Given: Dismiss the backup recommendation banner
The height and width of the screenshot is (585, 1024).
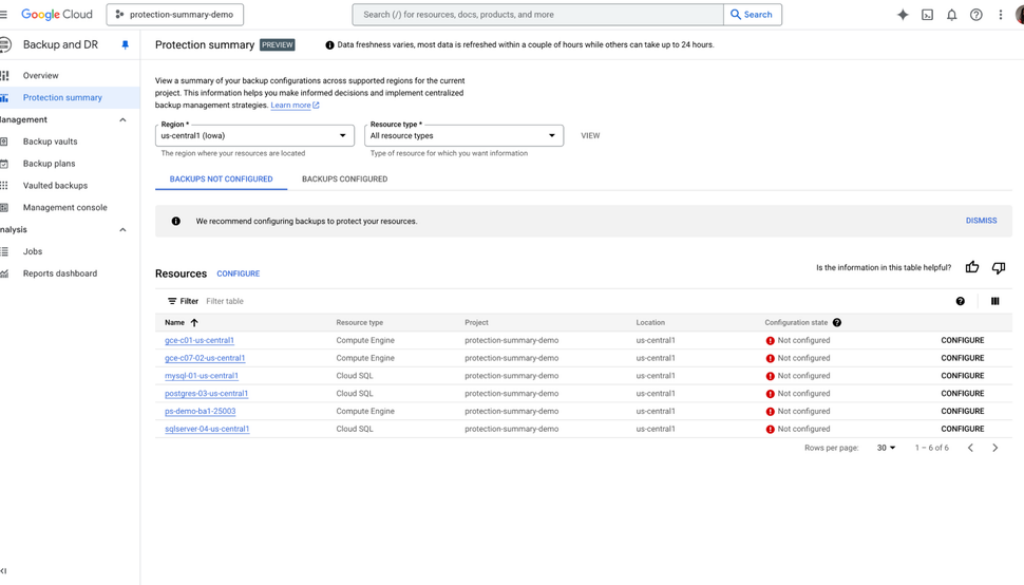Looking at the screenshot, I should coord(980,221).
